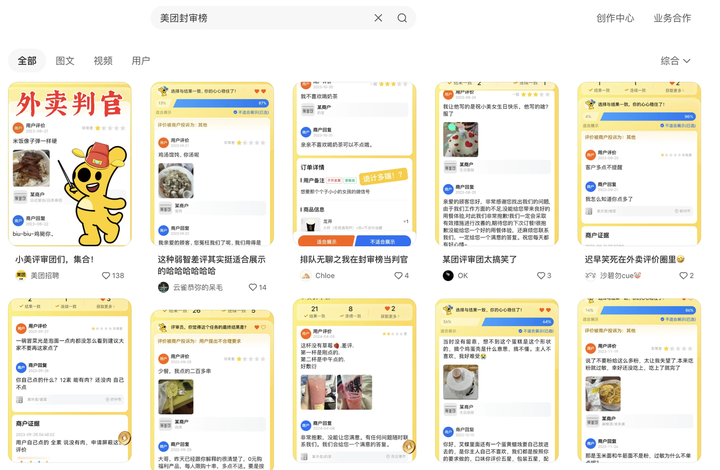Like the post with 138 likes
720x470 pixels.
point(112,275)
